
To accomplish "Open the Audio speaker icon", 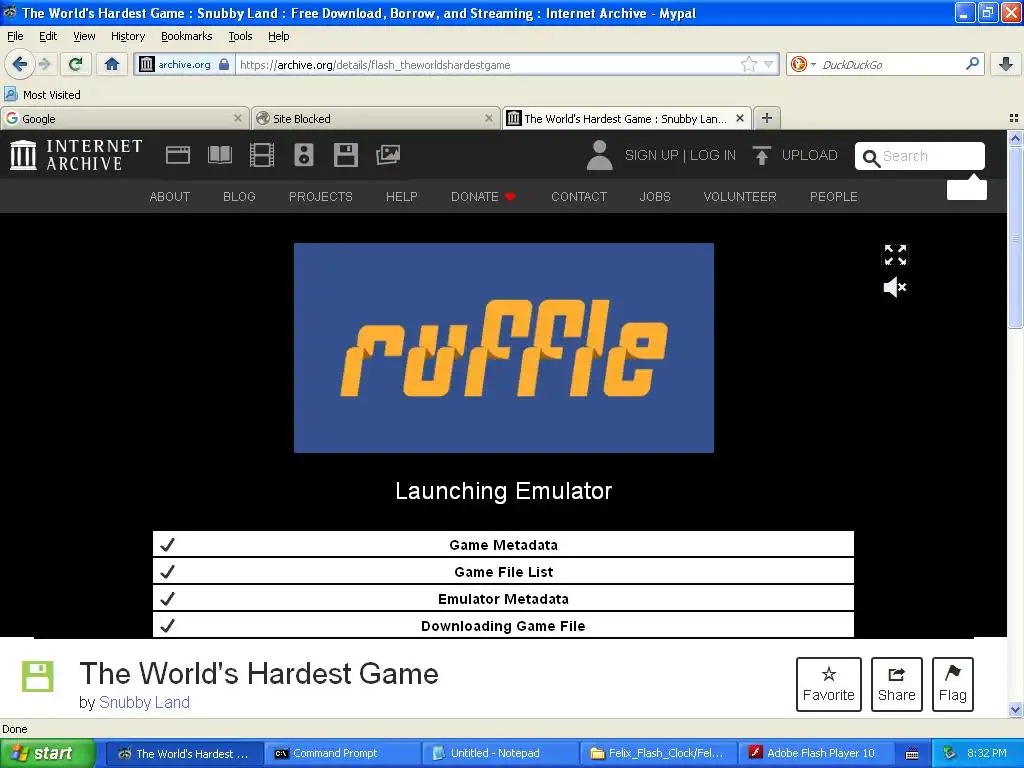I will point(304,155).
